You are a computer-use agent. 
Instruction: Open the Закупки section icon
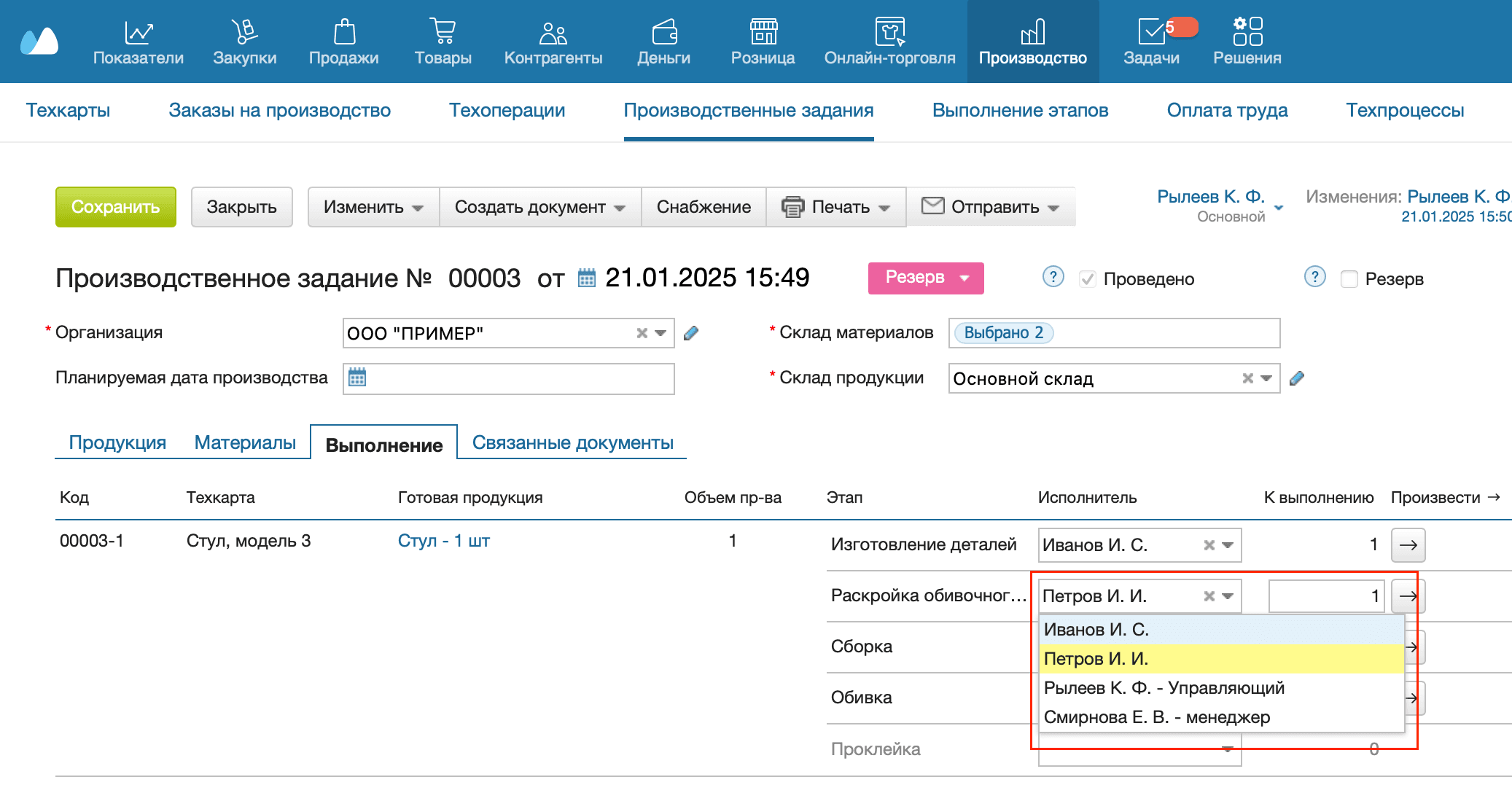click(245, 32)
